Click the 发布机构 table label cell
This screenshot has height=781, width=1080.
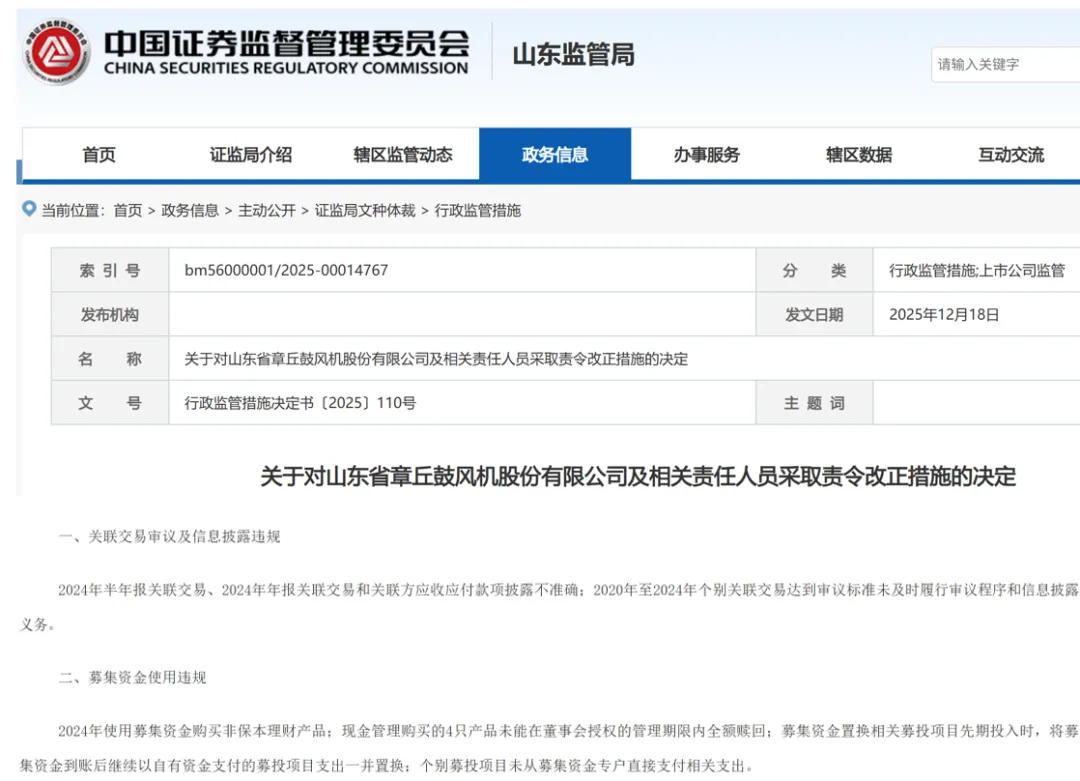tap(110, 314)
